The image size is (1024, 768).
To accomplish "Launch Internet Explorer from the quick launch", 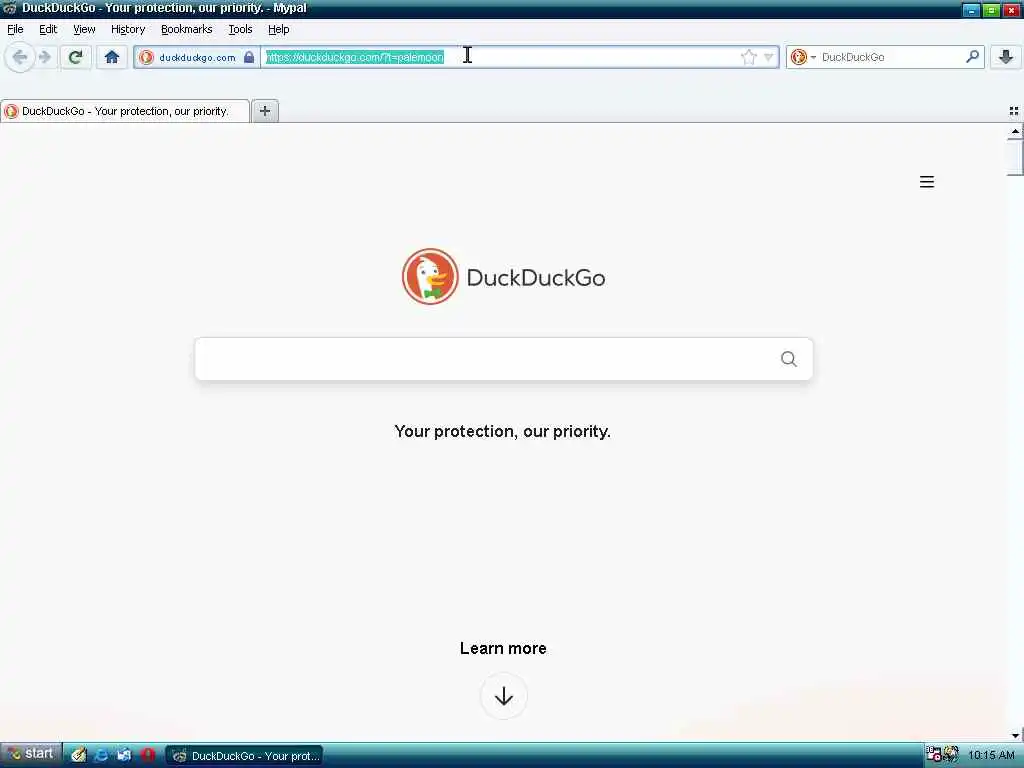I will point(101,756).
